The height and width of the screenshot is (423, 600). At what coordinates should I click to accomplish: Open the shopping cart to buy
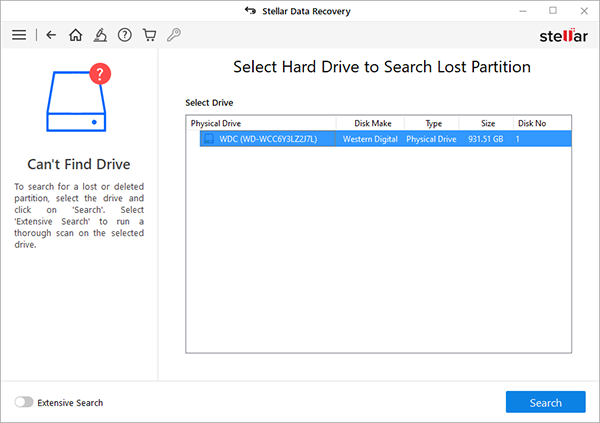[x=149, y=35]
